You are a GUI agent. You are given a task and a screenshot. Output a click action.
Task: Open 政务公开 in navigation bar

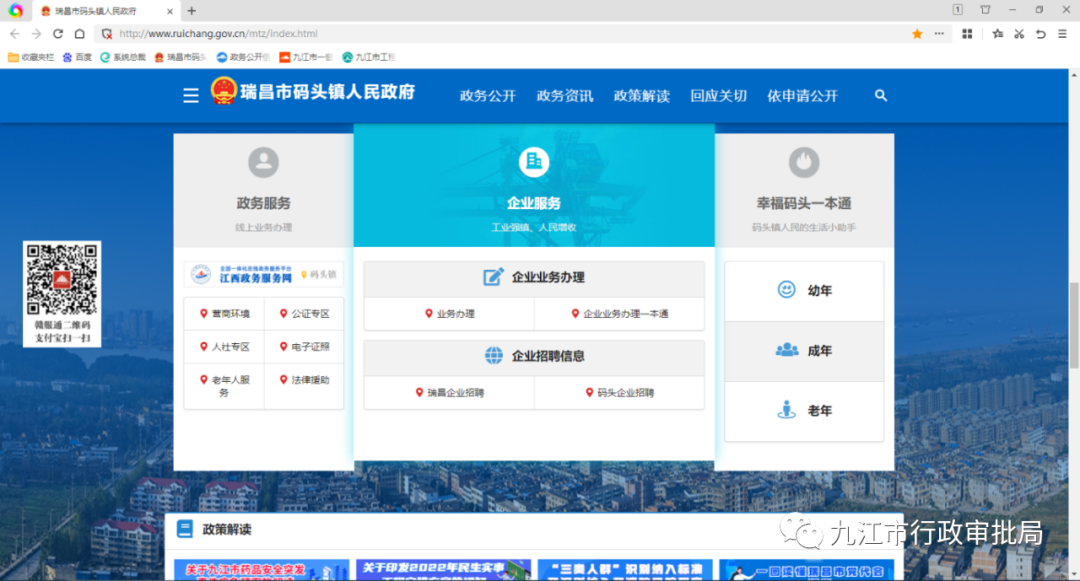[x=488, y=96]
